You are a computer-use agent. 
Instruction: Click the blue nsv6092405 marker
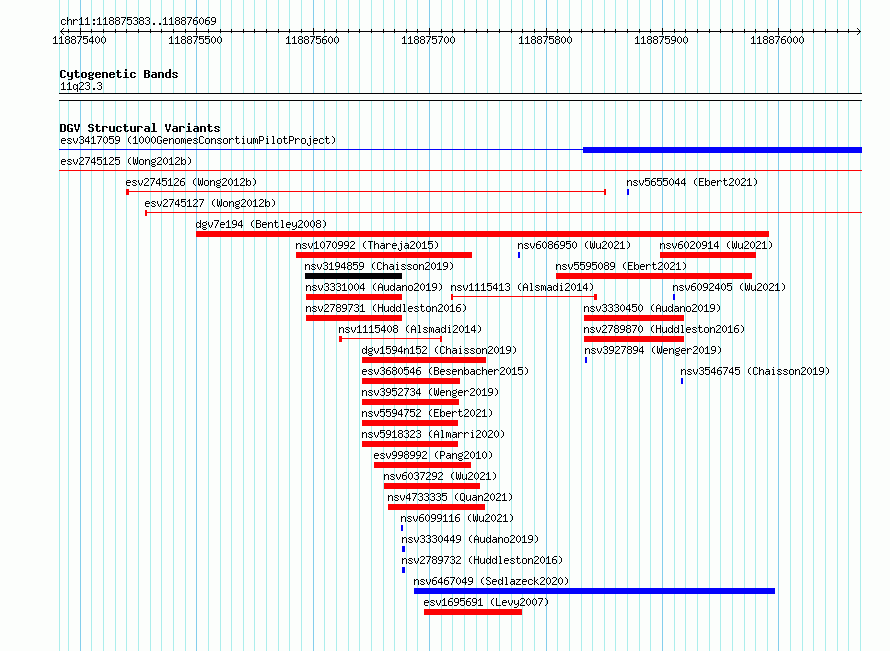pyautogui.click(x=674, y=297)
